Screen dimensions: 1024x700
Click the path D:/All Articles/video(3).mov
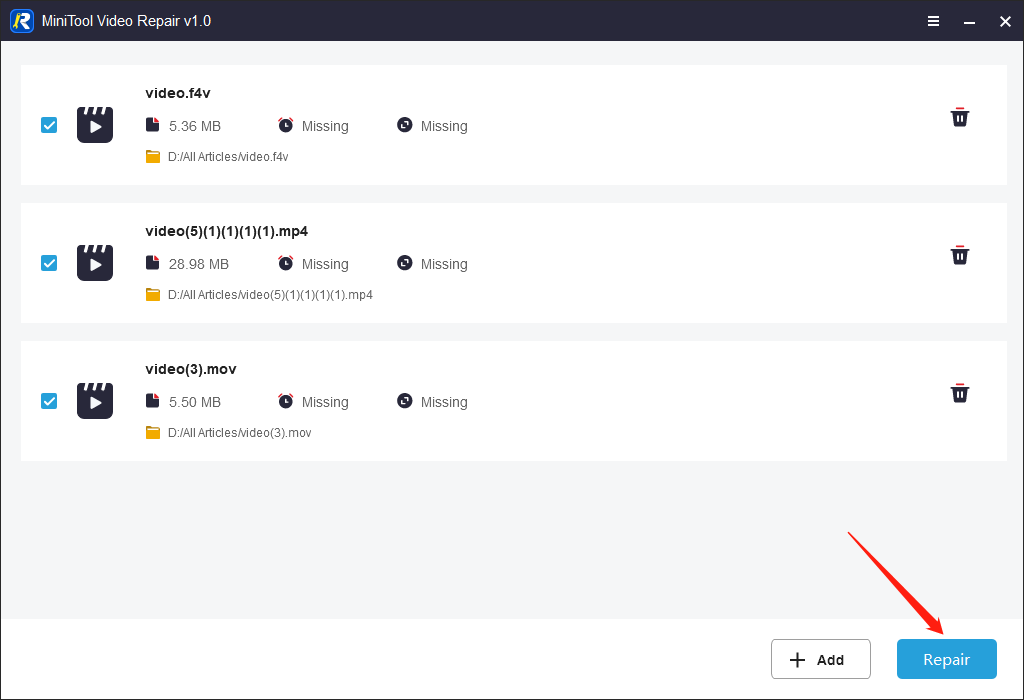pos(240,432)
